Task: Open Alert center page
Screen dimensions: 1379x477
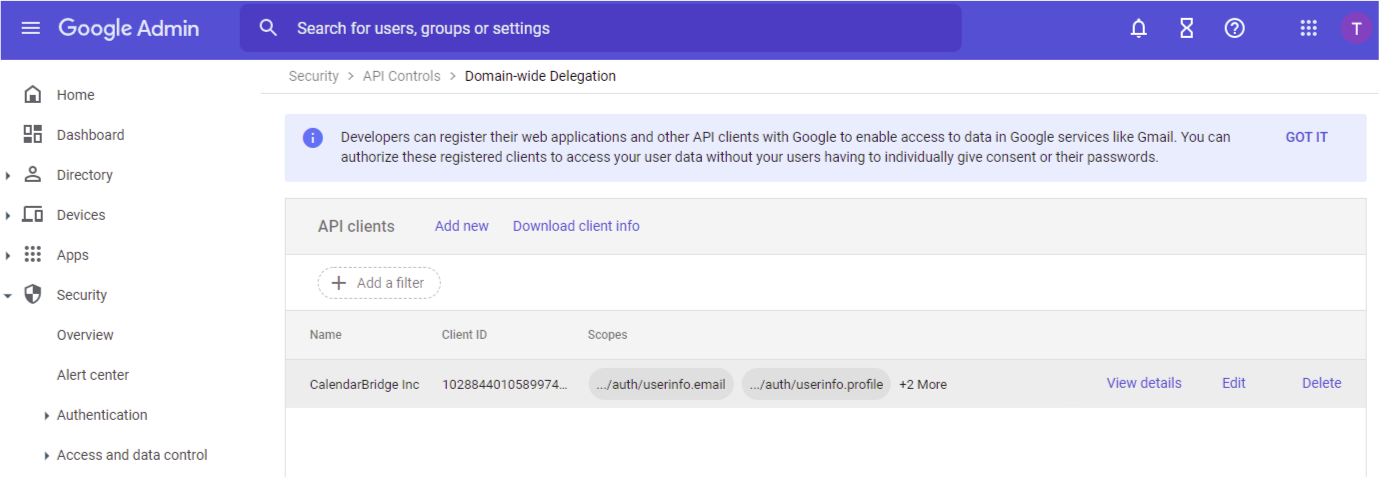Action: coord(93,375)
